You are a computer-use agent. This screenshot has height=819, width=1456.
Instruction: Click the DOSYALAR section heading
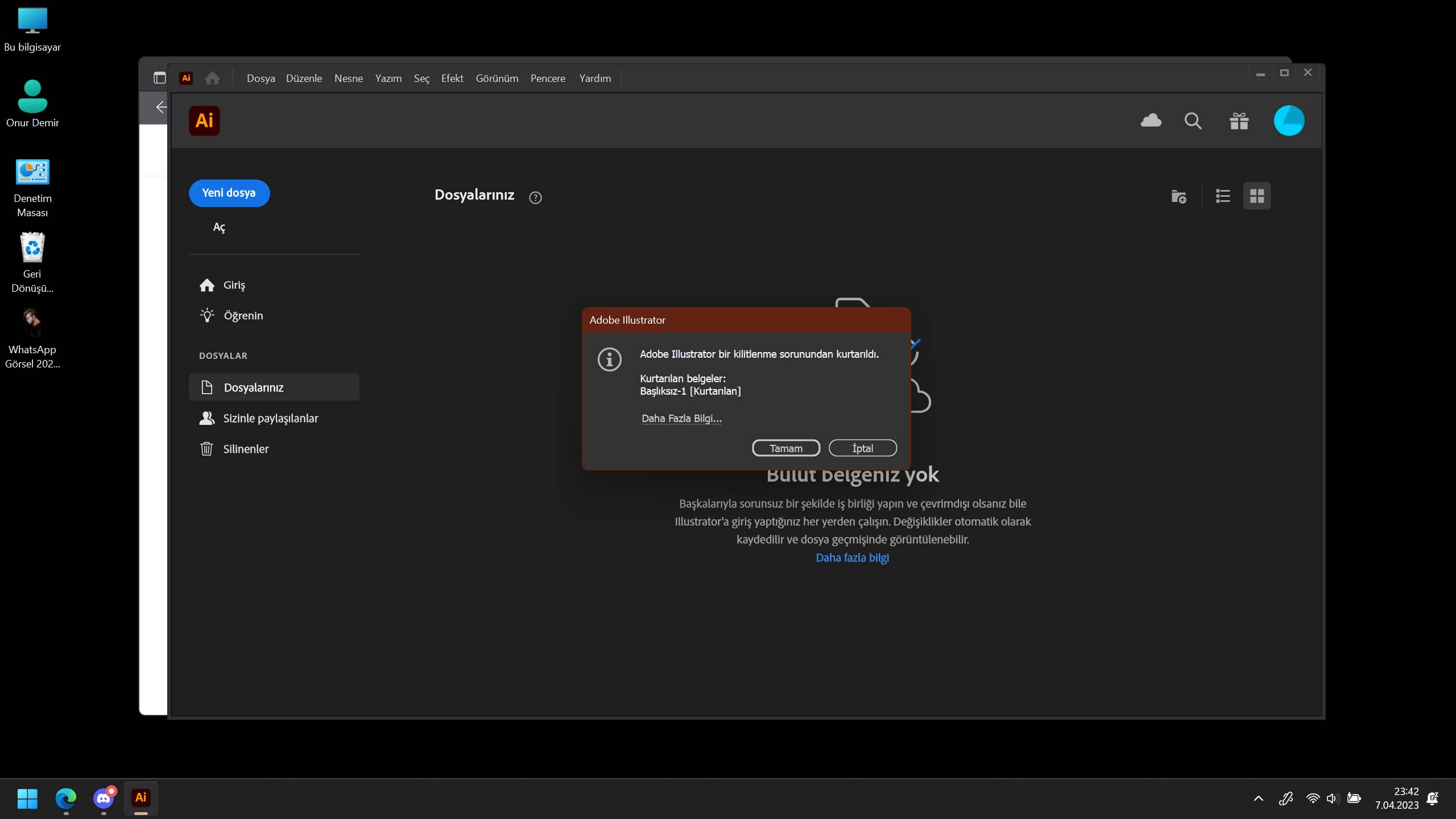coord(223,356)
